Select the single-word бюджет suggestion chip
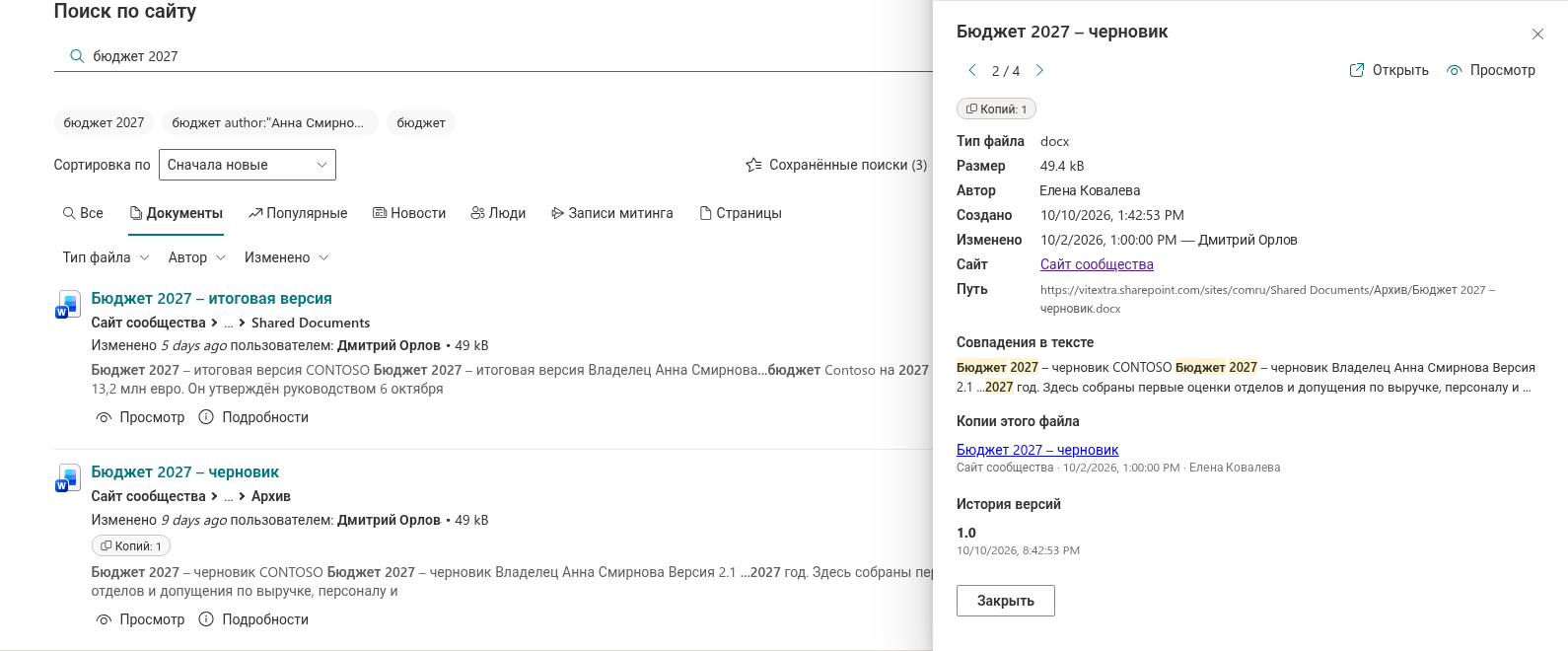Image resolution: width=1568 pixels, height=651 pixels. 421,123
